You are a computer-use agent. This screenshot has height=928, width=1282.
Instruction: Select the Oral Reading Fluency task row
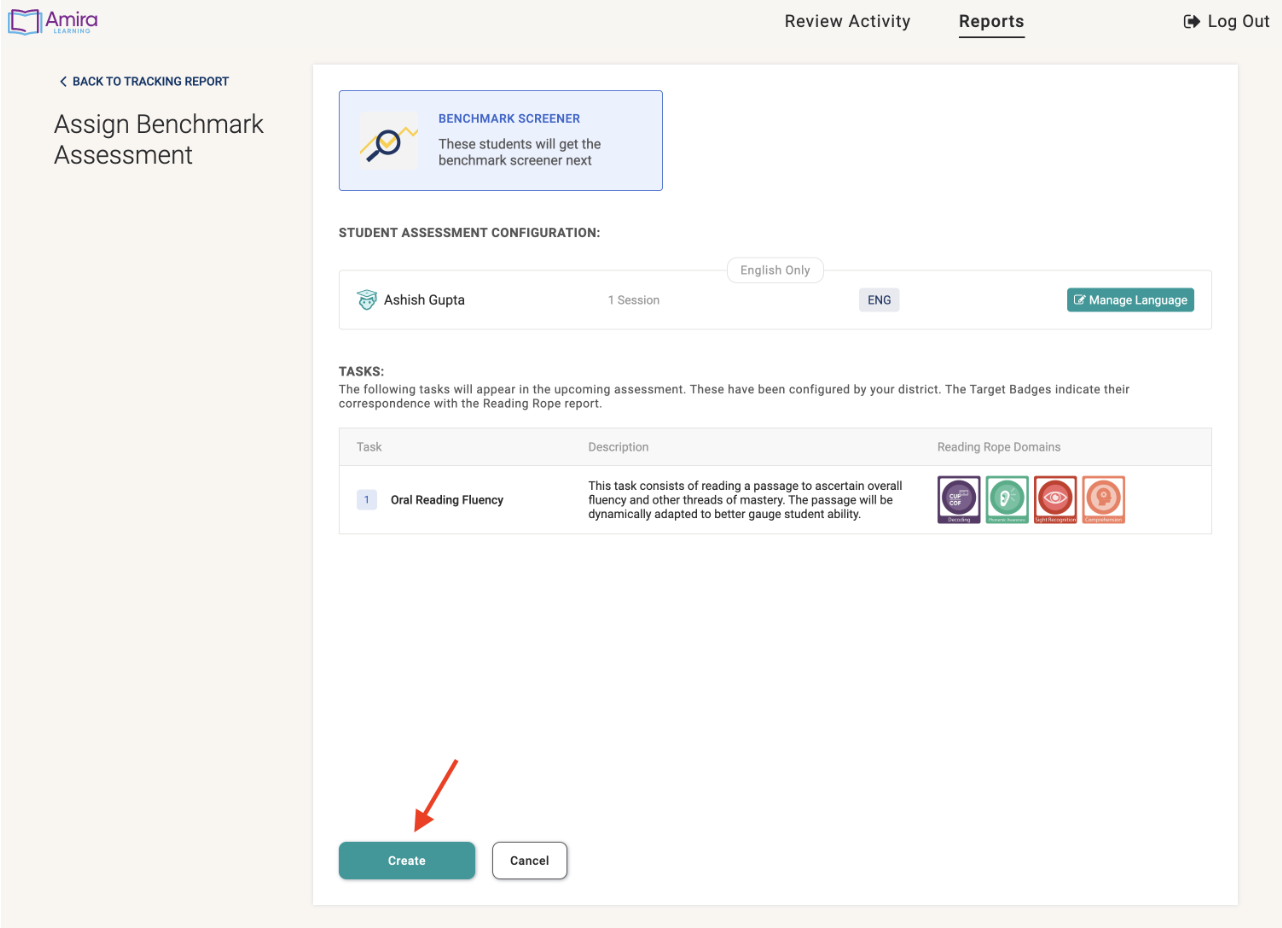(x=447, y=499)
